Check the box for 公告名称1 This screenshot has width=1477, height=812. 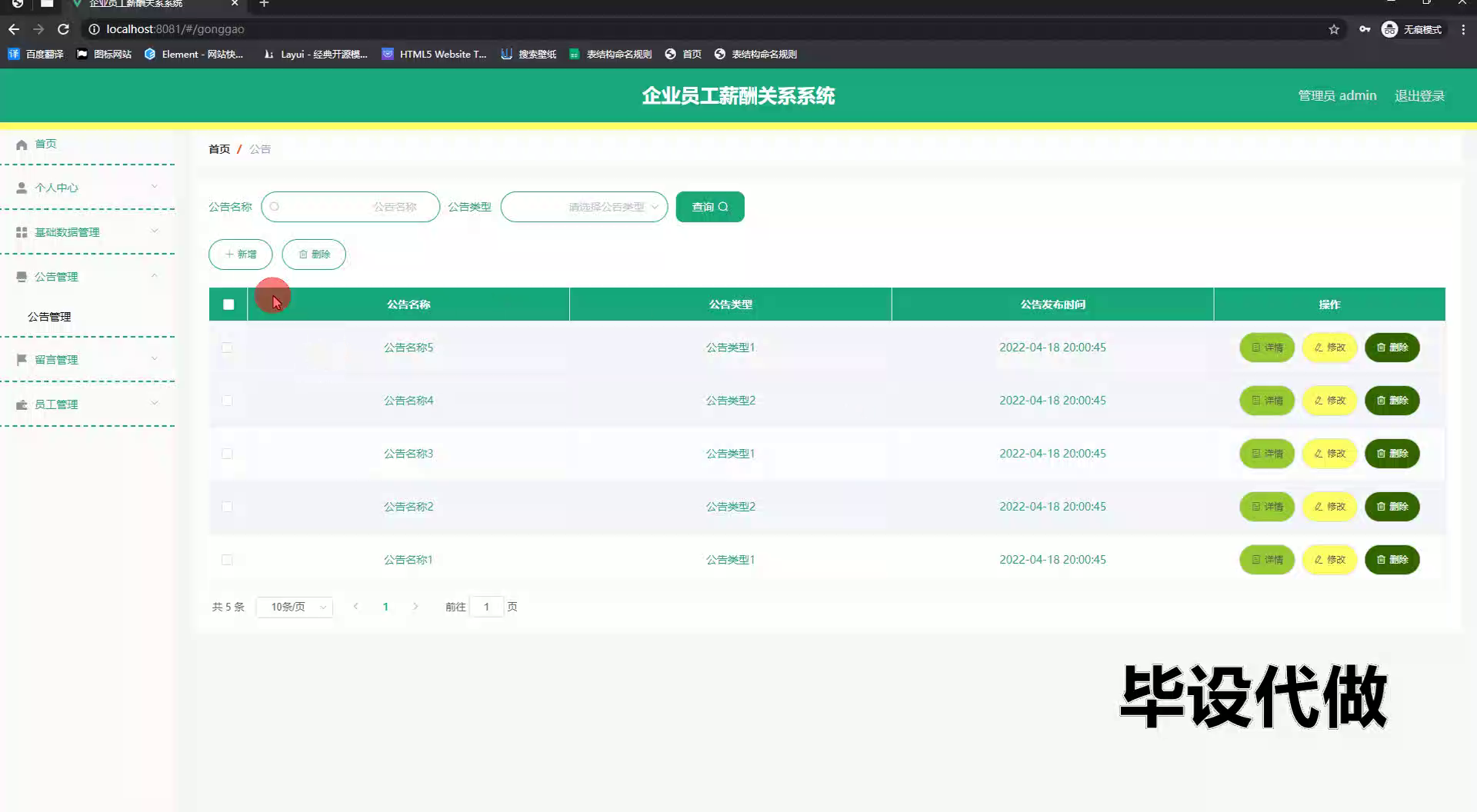pyautogui.click(x=227, y=560)
